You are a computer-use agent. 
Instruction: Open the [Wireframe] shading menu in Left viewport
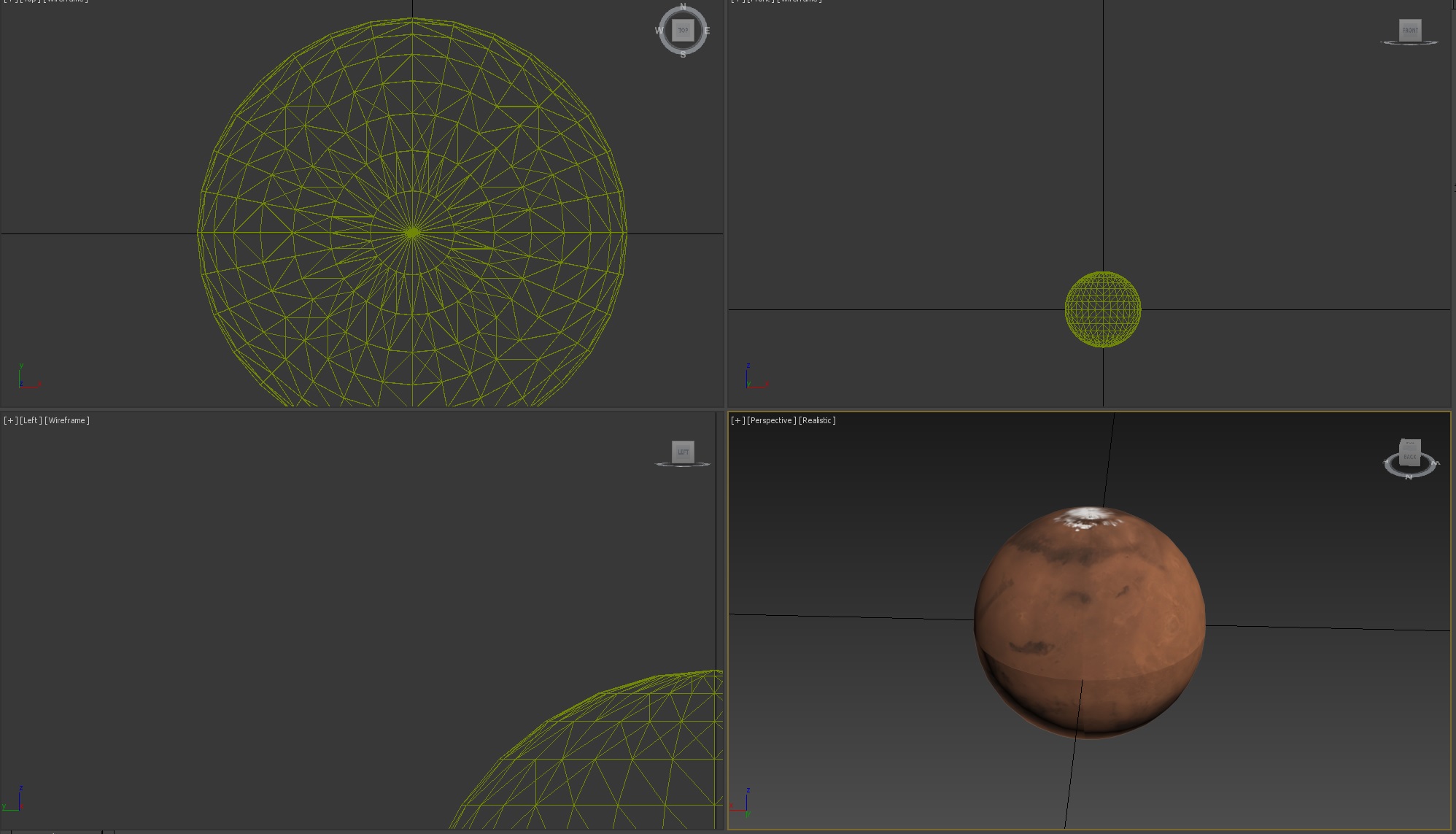point(67,420)
